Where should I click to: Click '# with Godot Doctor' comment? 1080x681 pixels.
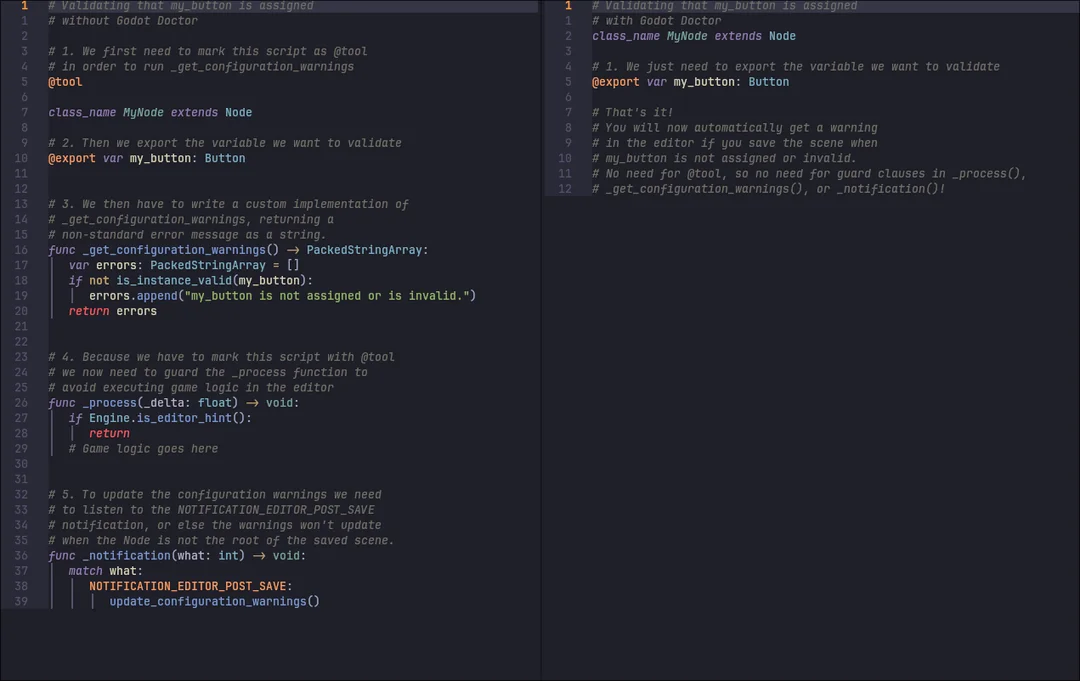[x=656, y=21]
